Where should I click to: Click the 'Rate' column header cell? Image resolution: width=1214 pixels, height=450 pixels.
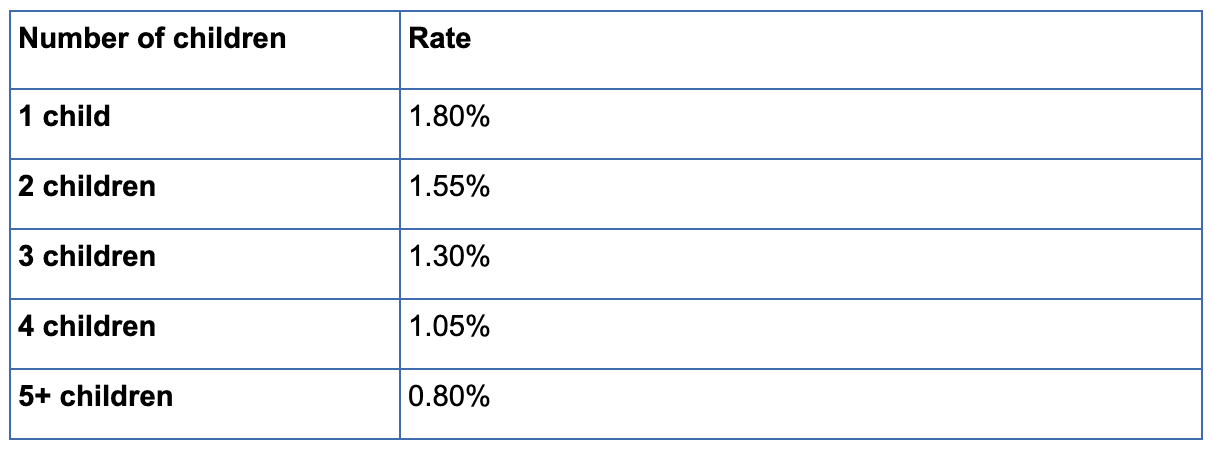(440, 39)
